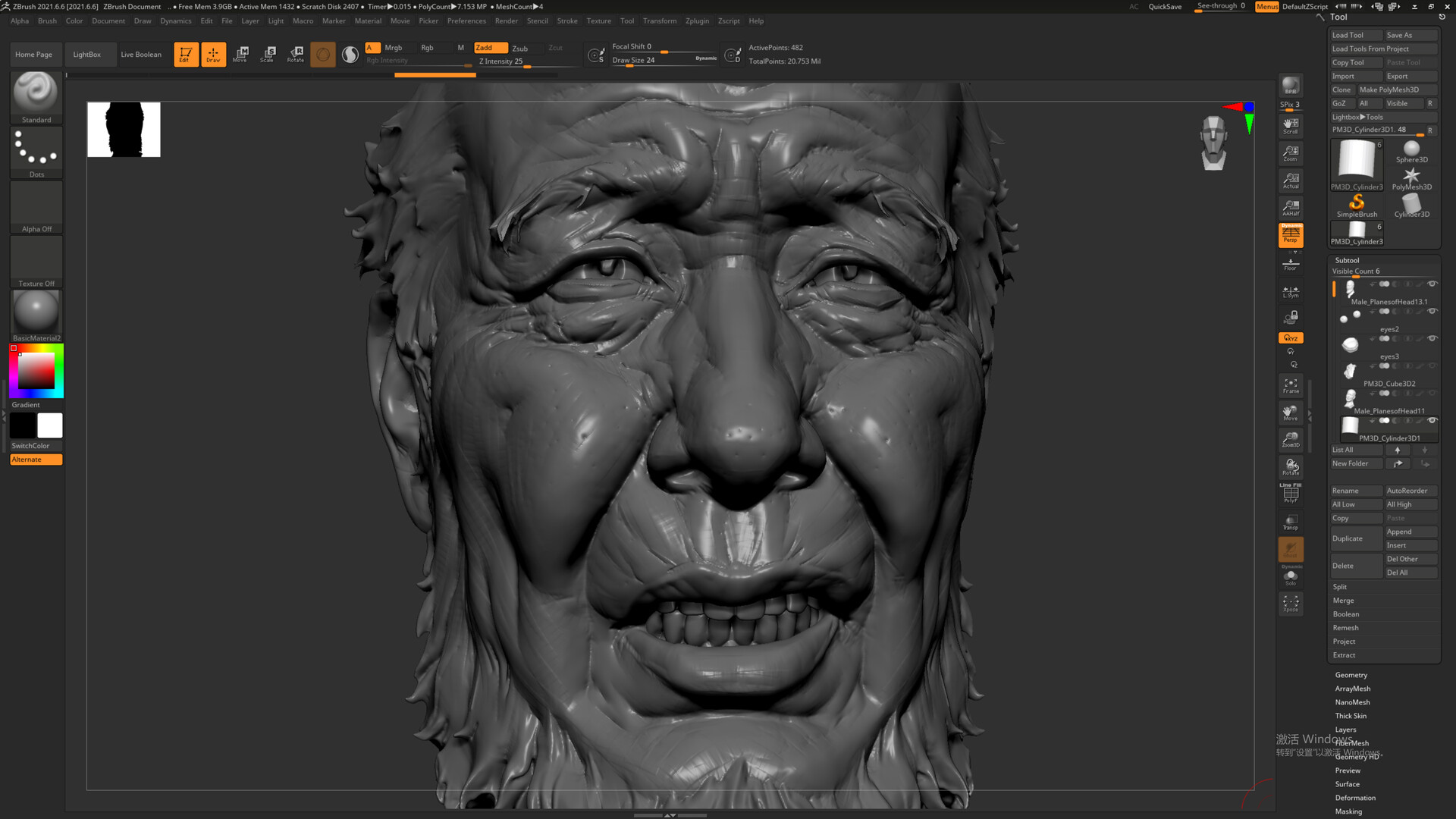Toggle the Zadd sculpting mode
Viewport: 1456px width, 819px height.
(x=489, y=47)
